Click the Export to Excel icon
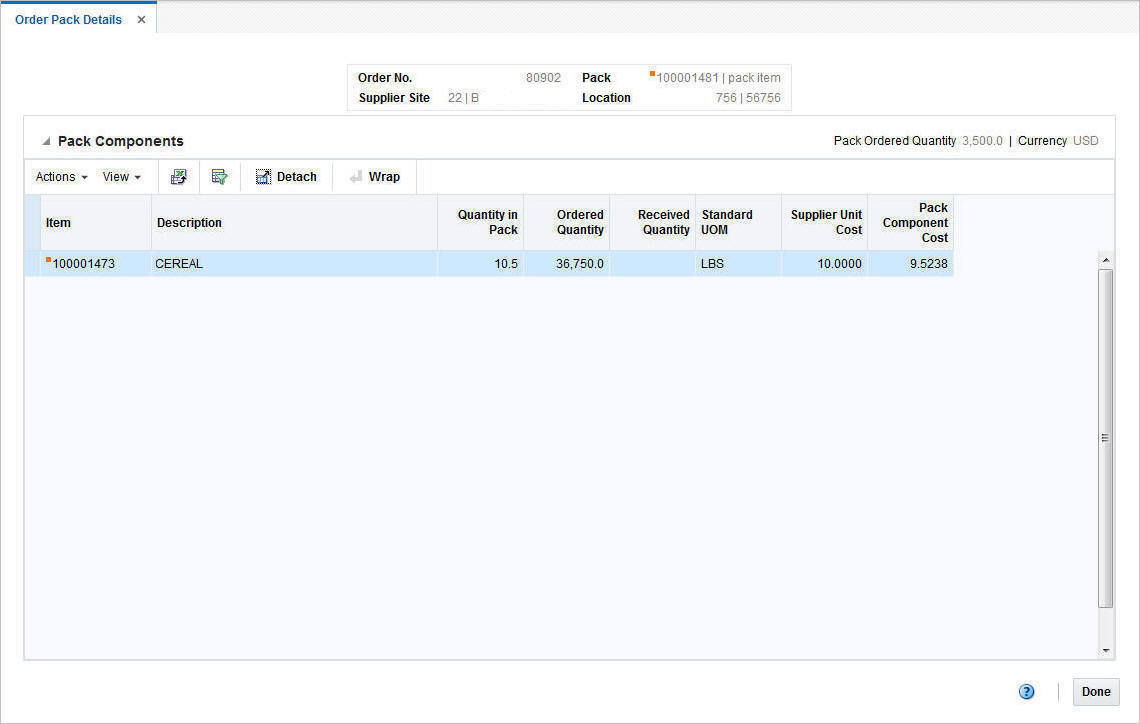1140x724 pixels. (179, 177)
